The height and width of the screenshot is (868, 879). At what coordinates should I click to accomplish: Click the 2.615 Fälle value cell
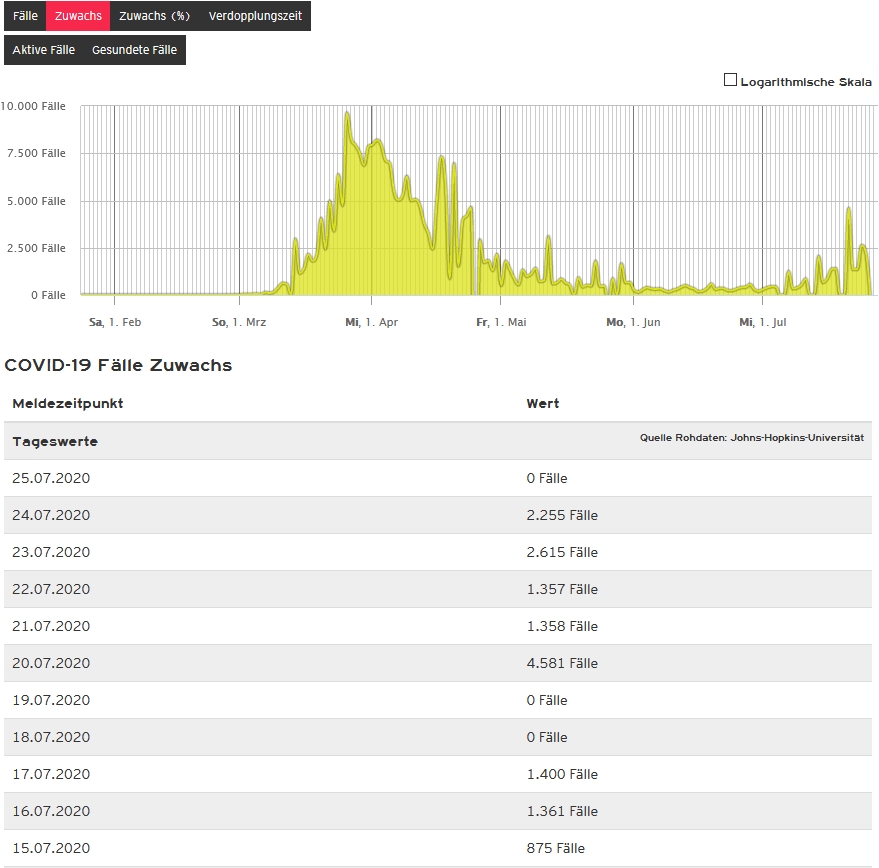[x=562, y=552]
